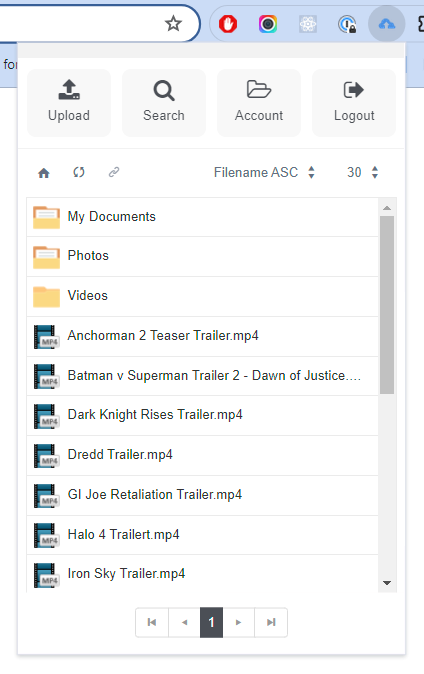The image size is (424, 674).
Task: Click Logout
Action: (354, 103)
